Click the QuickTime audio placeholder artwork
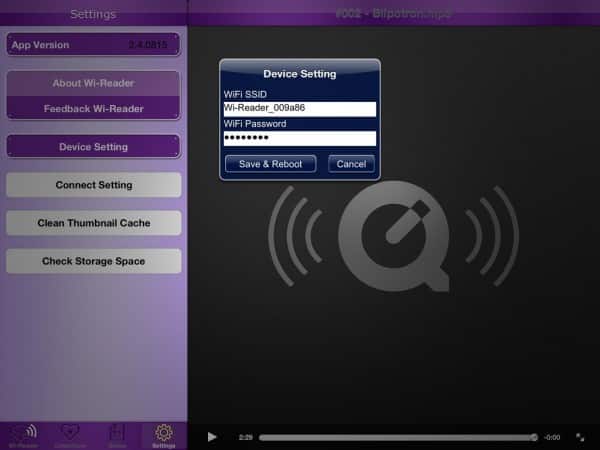 pyautogui.click(x=394, y=236)
